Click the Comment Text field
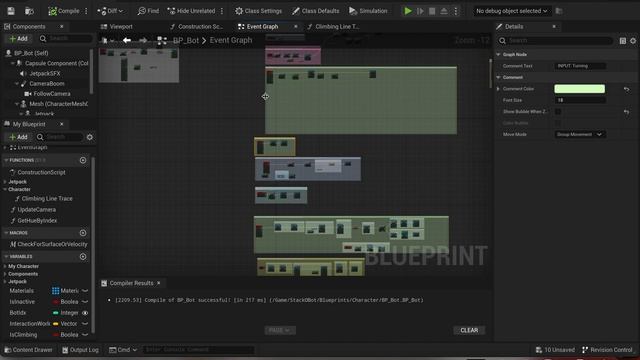This screenshot has height=360, width=640. (x=580, y=66)
